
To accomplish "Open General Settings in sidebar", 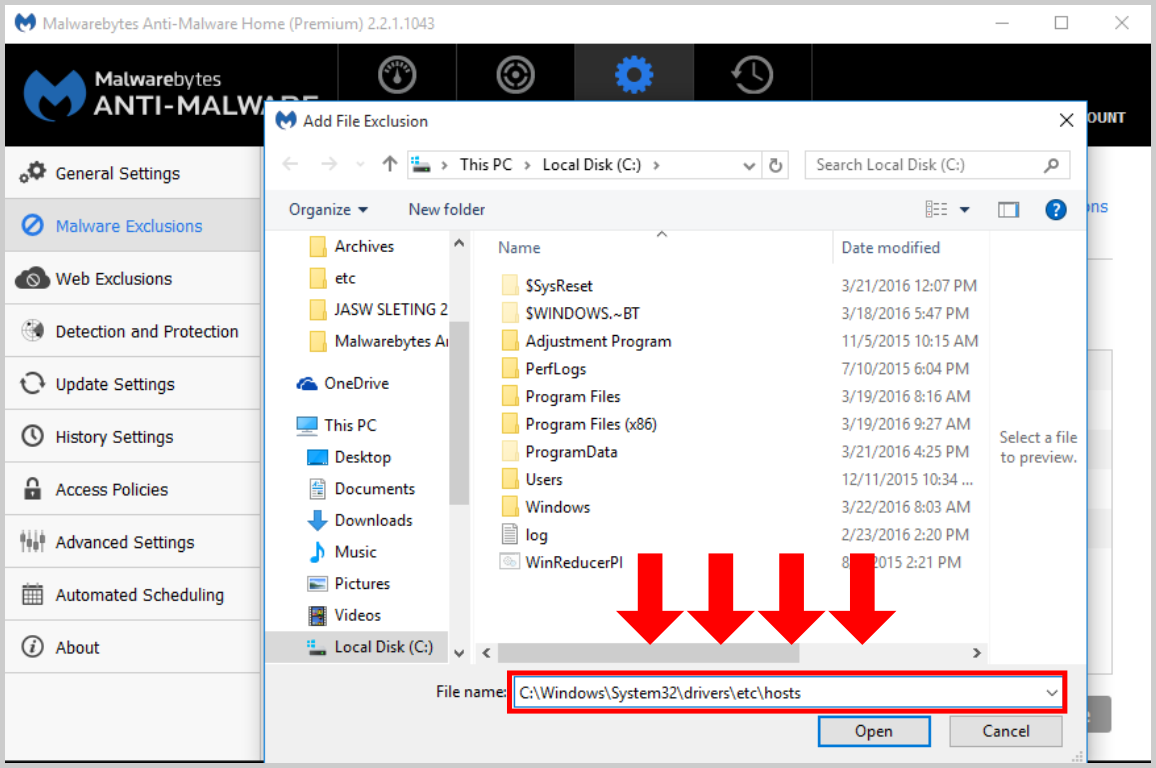I will coord(133,173).
